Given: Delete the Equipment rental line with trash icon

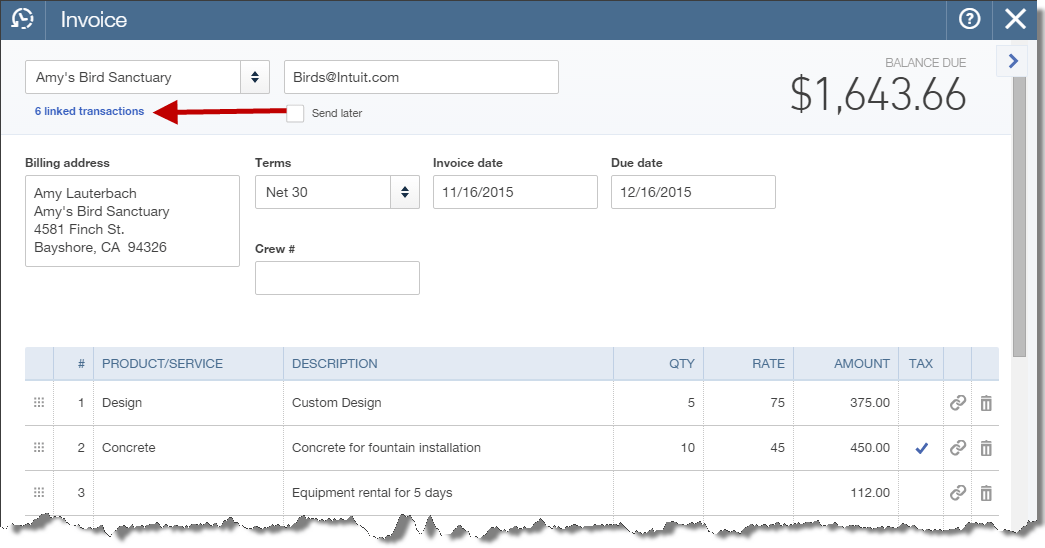Looking at the screenshot, I should click(986, 493).
